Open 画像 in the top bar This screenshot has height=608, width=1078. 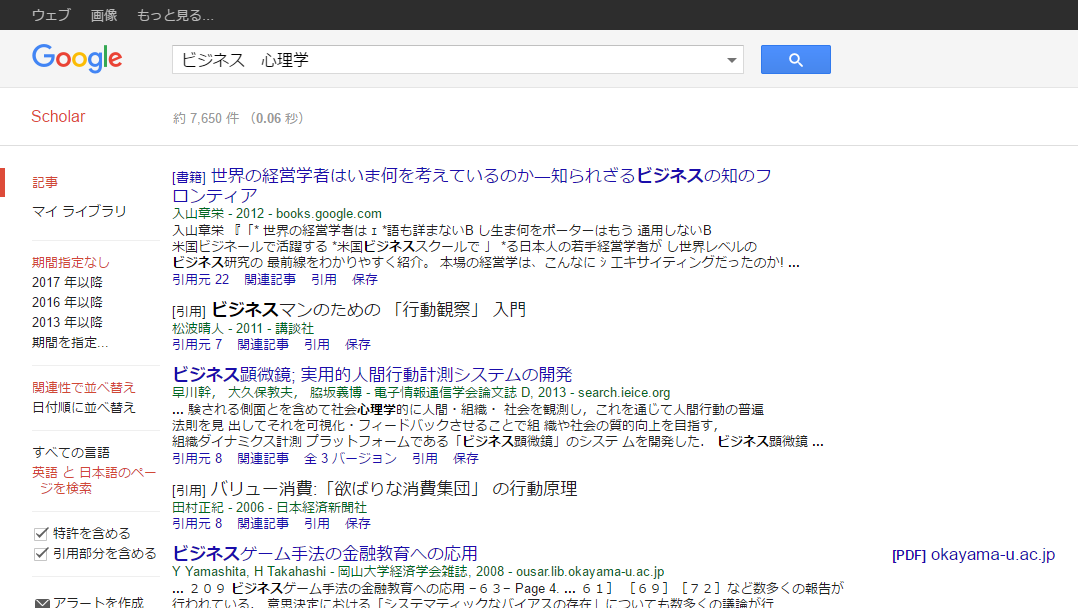click(x=104, y=15)
